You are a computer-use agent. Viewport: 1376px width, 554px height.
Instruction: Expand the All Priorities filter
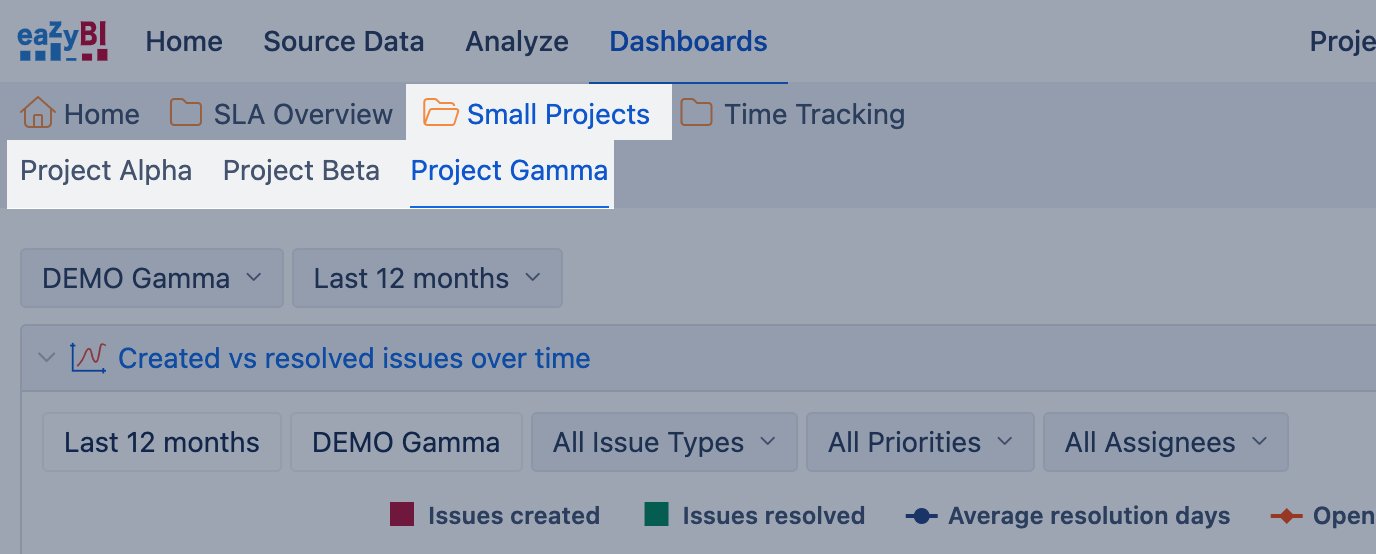[920, 442]
